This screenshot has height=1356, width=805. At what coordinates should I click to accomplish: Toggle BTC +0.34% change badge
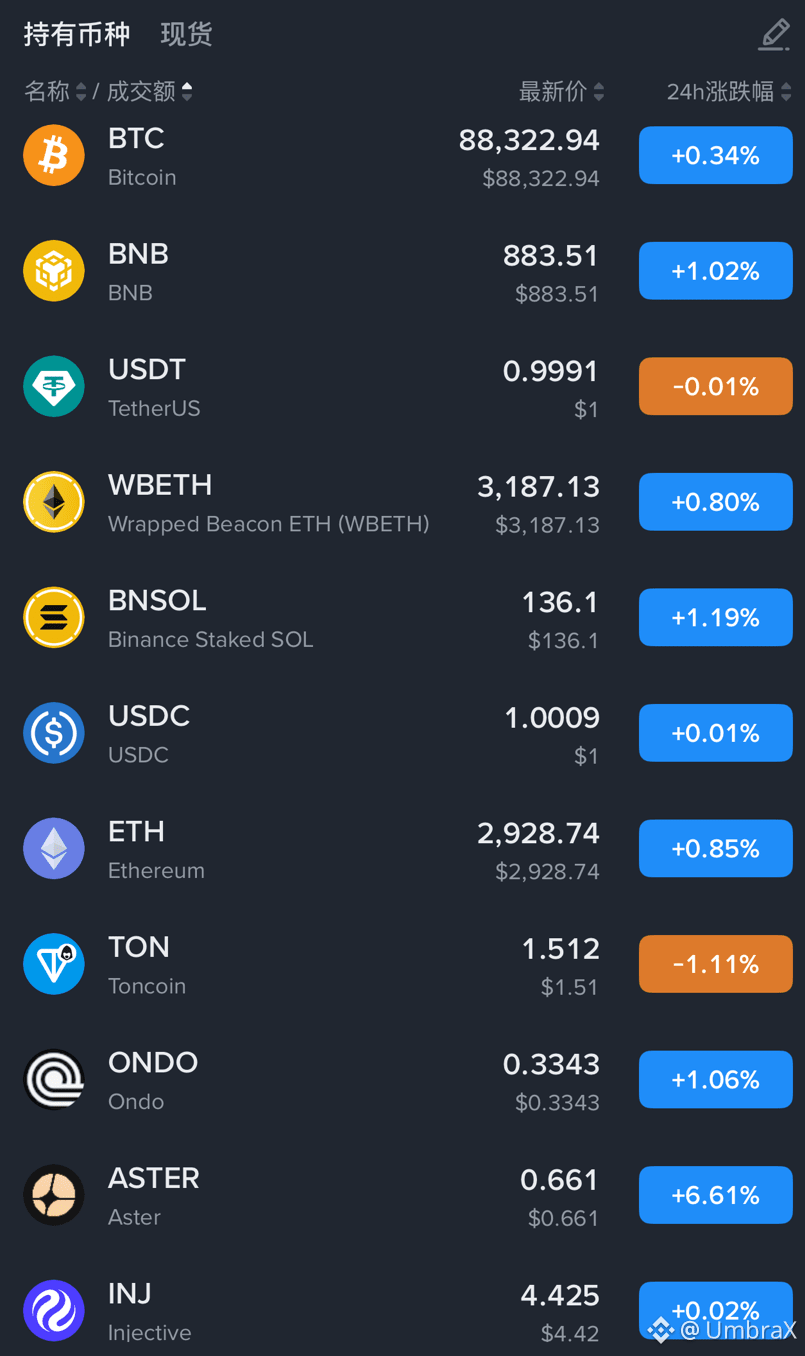[x=716, y=155]
